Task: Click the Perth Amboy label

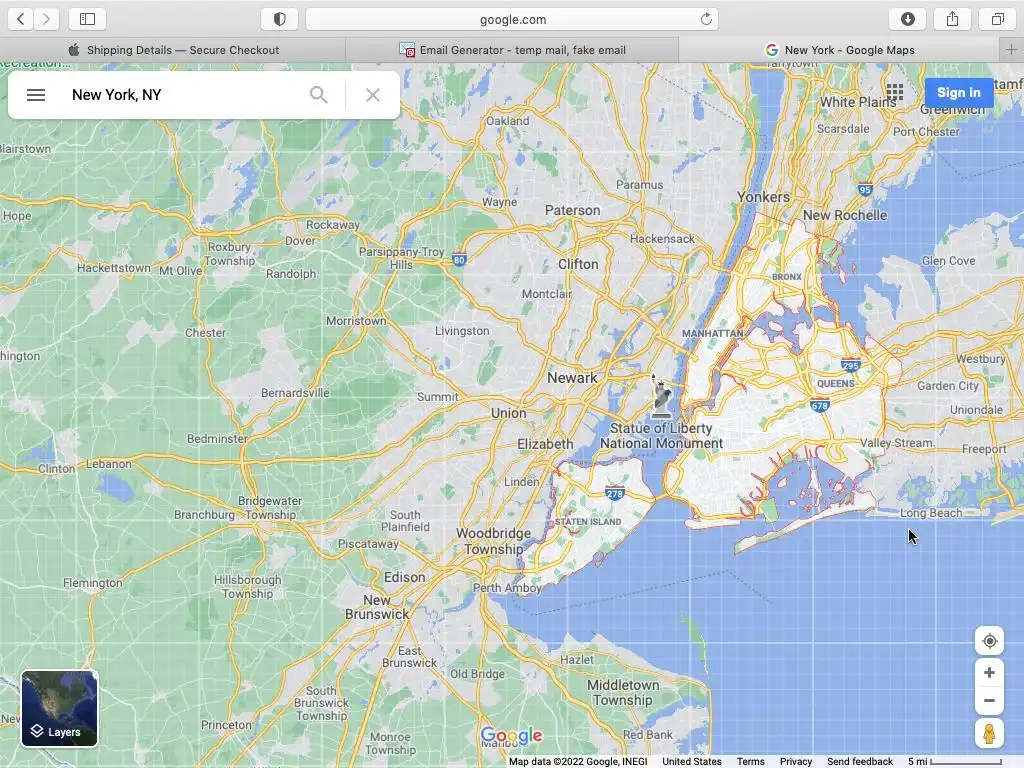Action: (x=507, y=588)
